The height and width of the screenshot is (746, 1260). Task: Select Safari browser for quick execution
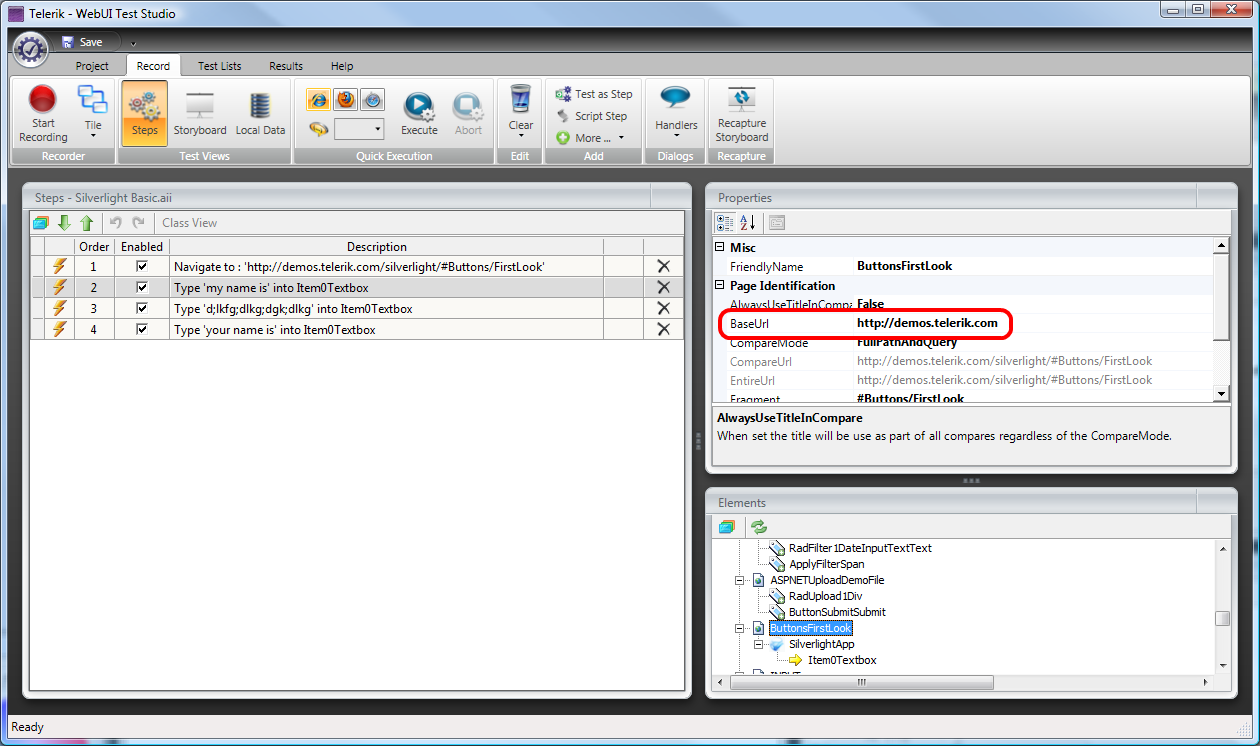pyautogui.click(x=372, y=99)
